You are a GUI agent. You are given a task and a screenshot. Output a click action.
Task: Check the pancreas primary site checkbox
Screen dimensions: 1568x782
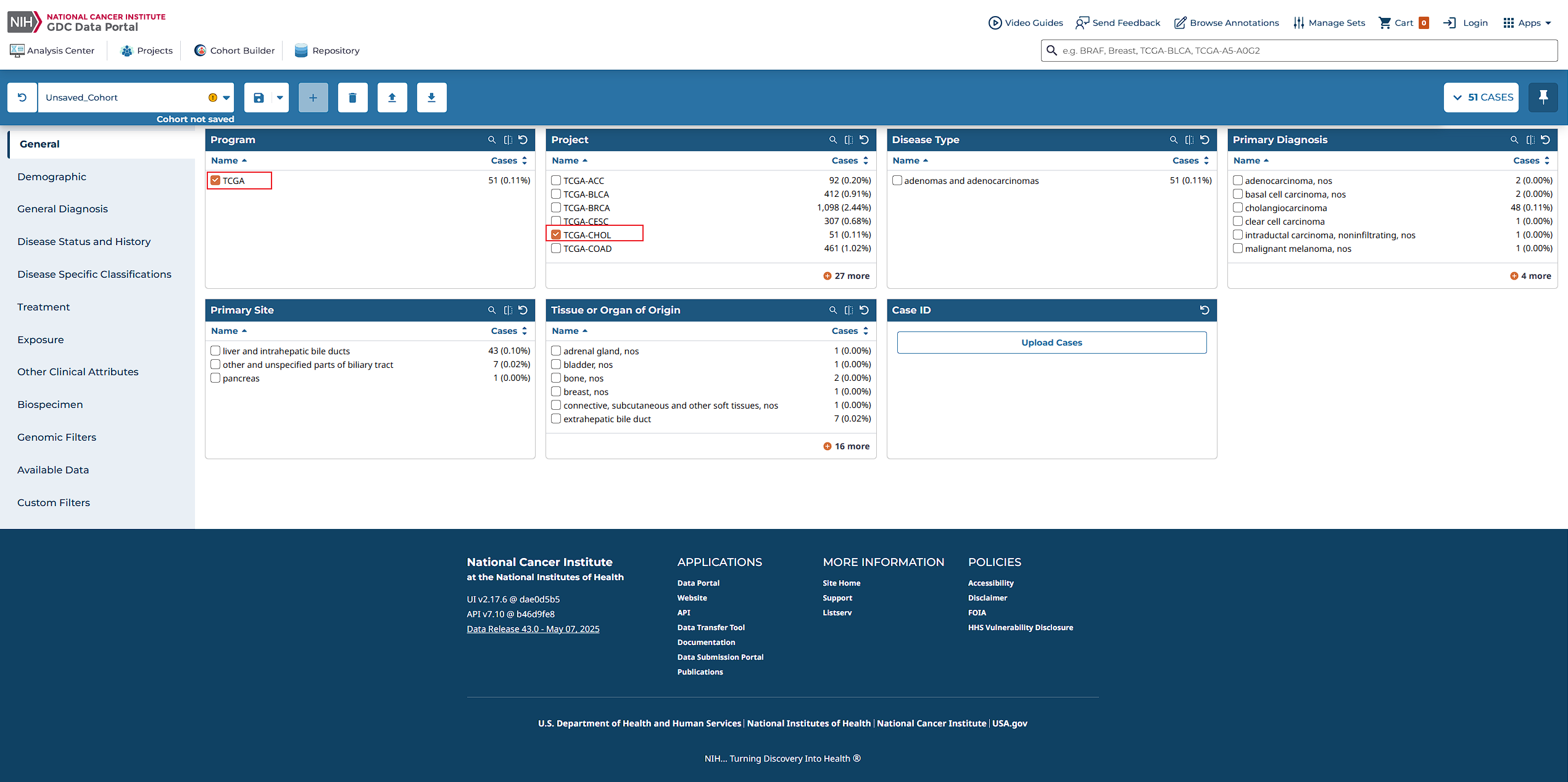click(x=215, y=378)
